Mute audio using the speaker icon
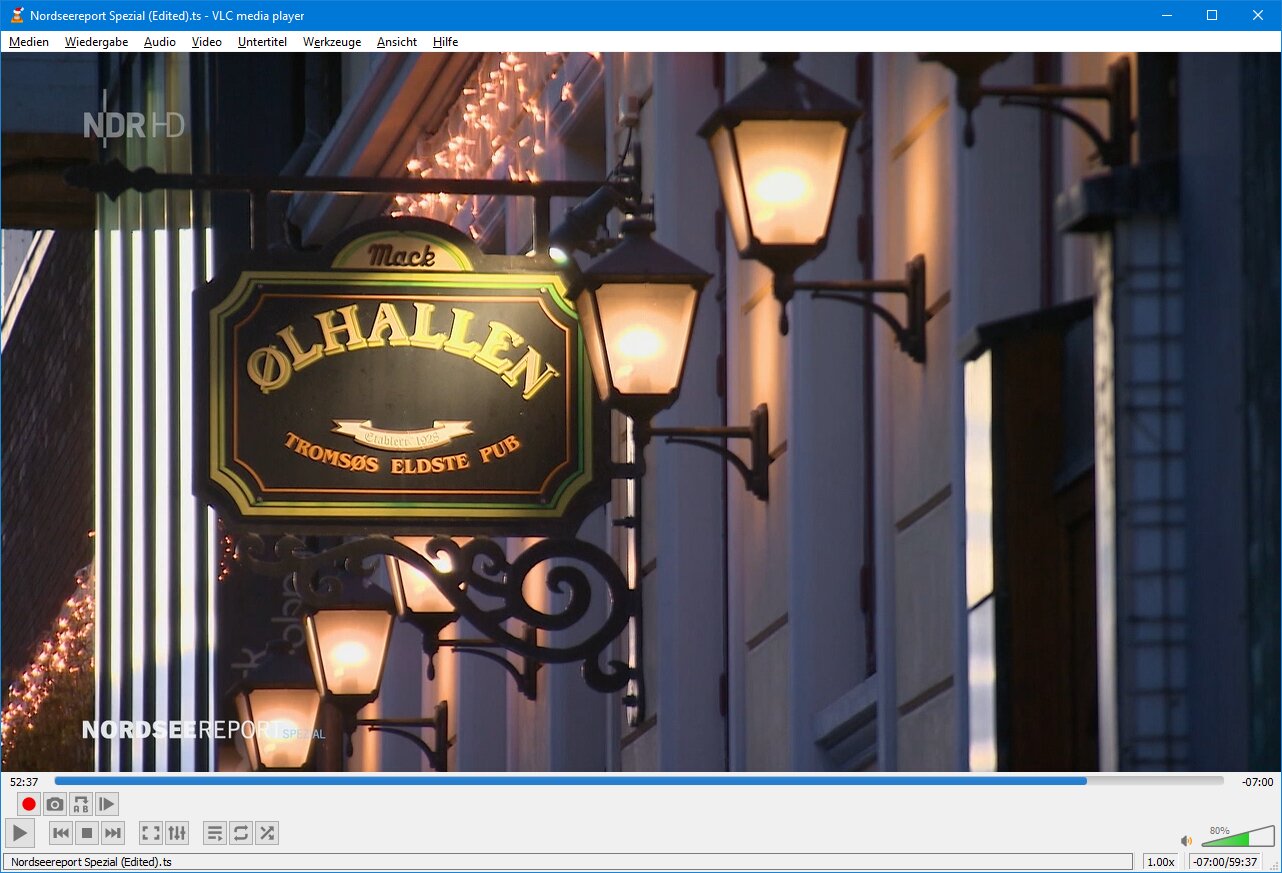 (x=1186, y=841)
